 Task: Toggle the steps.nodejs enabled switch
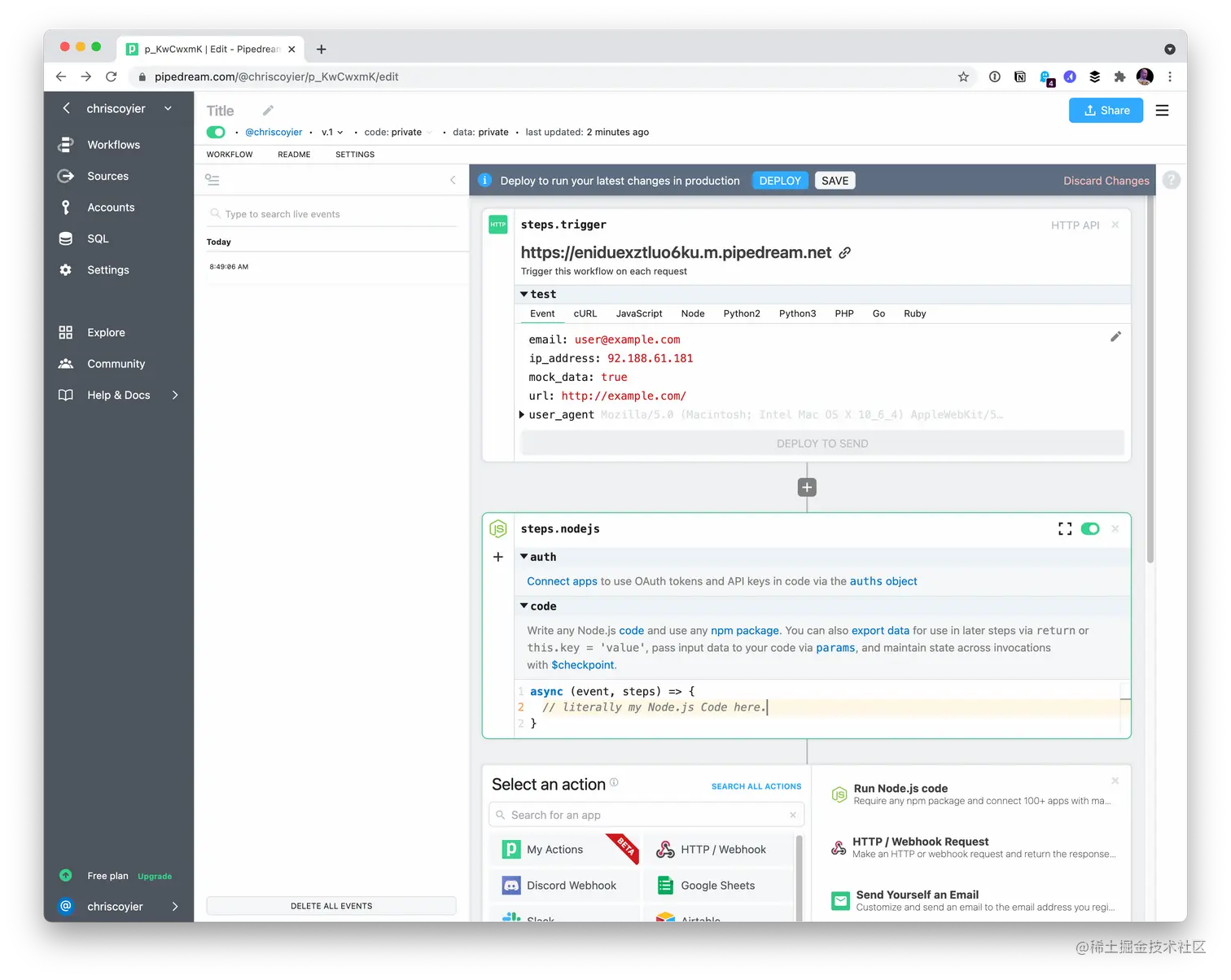coord(1090,529)
